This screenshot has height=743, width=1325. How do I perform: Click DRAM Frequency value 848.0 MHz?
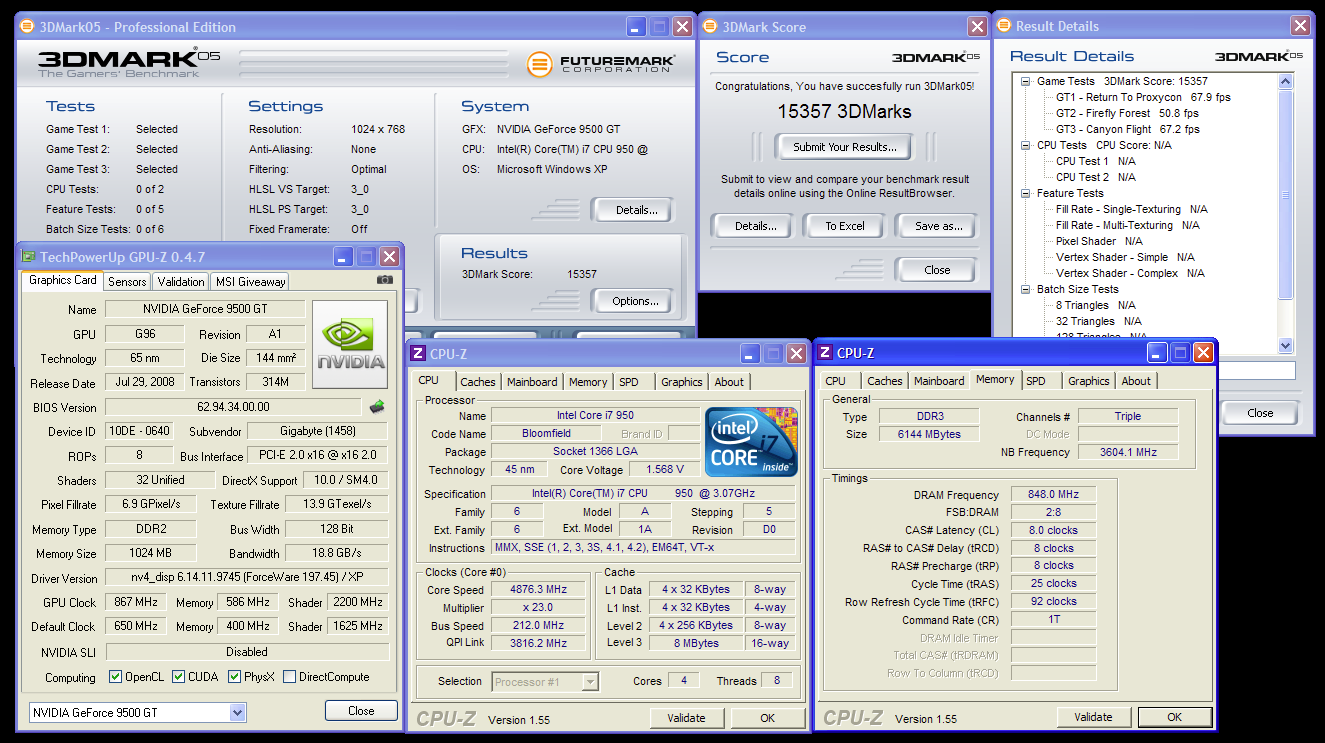click(x=1054, y=495)
